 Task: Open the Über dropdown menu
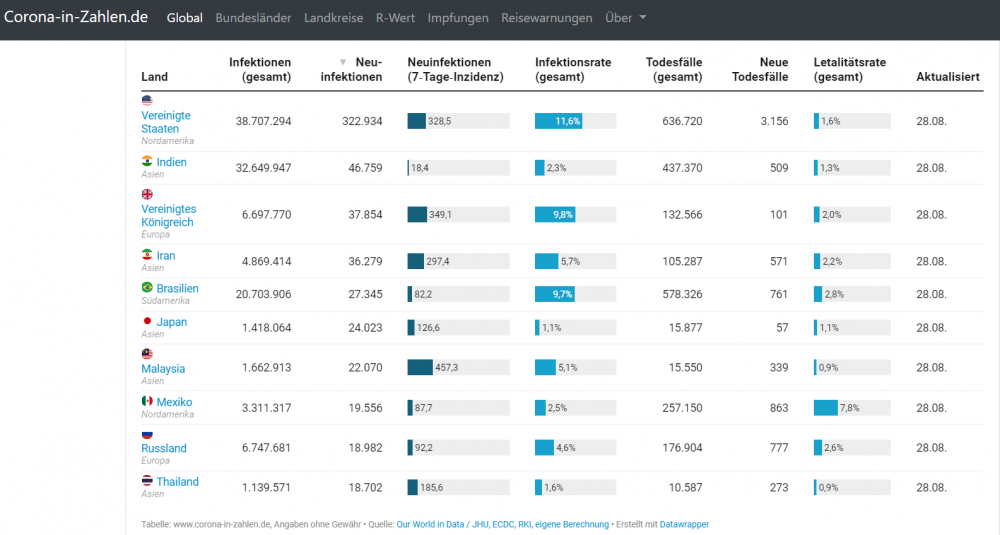(625, 18)
